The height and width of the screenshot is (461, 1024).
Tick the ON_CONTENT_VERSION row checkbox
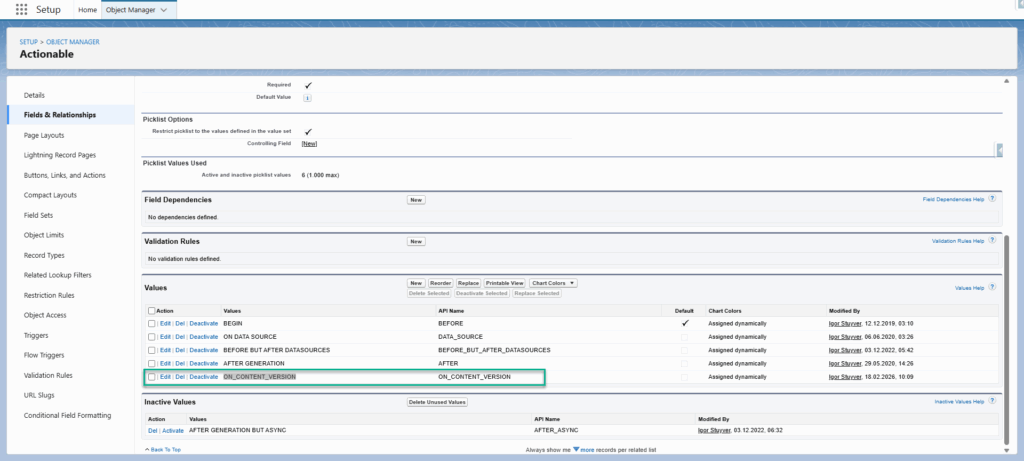[x=151, y=377]
